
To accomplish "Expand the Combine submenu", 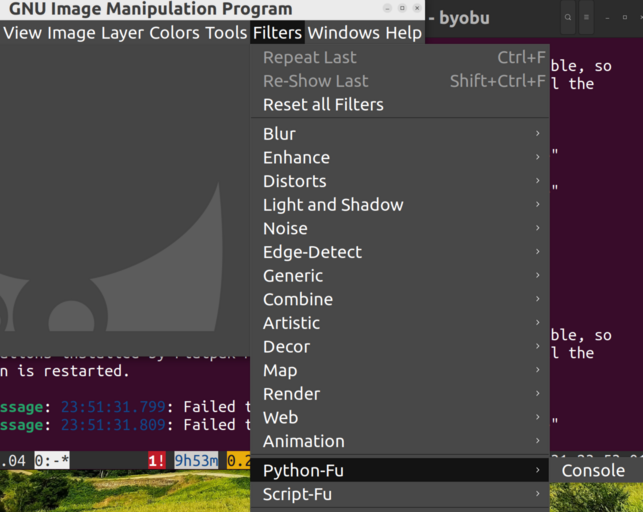I will tap(400, 299).
